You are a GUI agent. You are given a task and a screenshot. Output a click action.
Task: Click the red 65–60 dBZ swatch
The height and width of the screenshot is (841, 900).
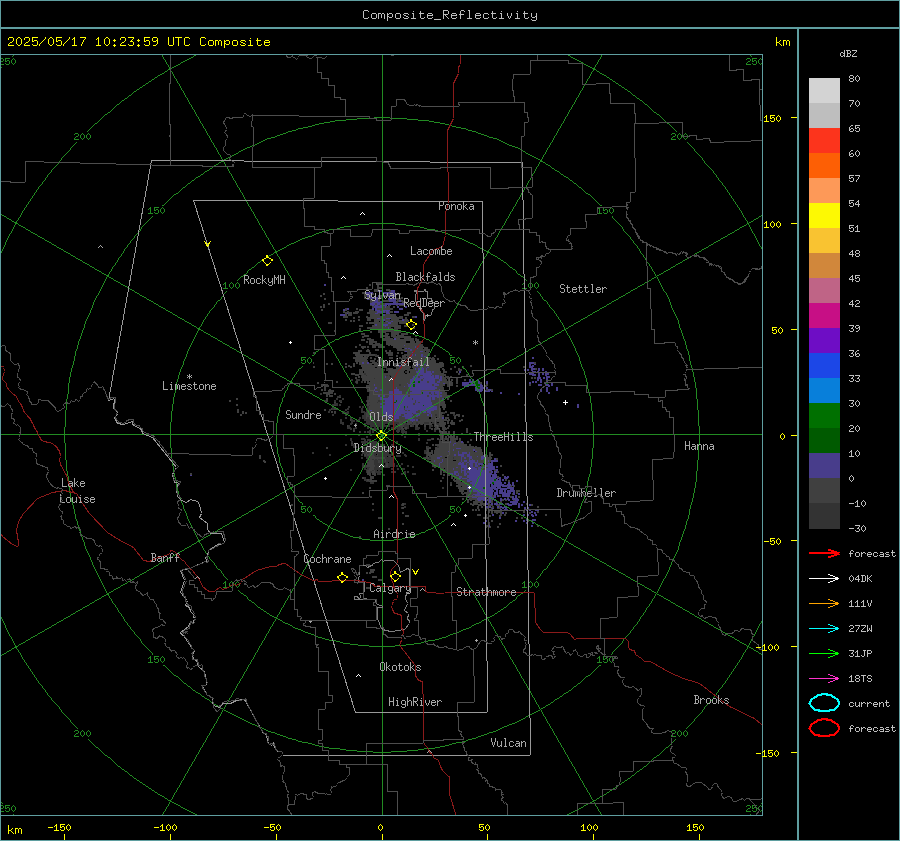(x=824, y=141)
